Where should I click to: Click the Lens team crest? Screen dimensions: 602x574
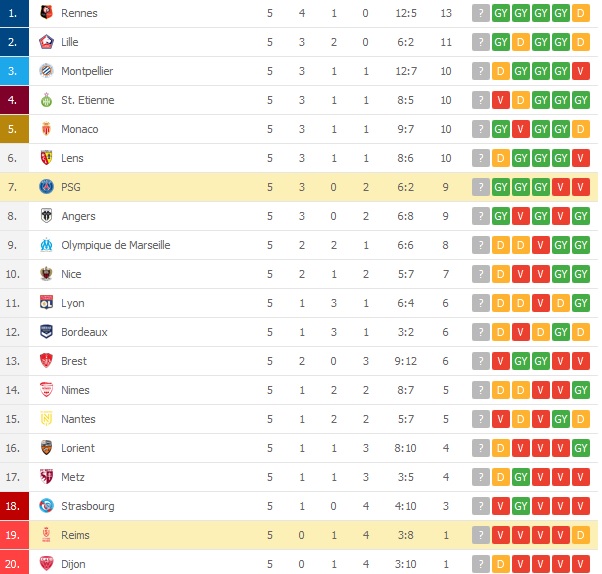(45, 158)
